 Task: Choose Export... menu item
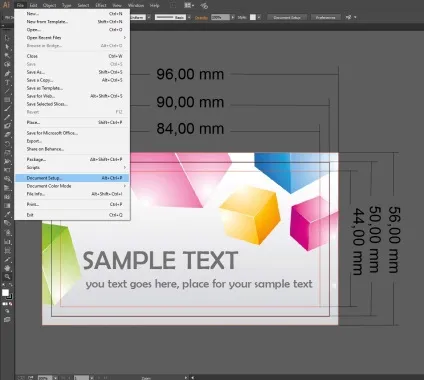72,141
